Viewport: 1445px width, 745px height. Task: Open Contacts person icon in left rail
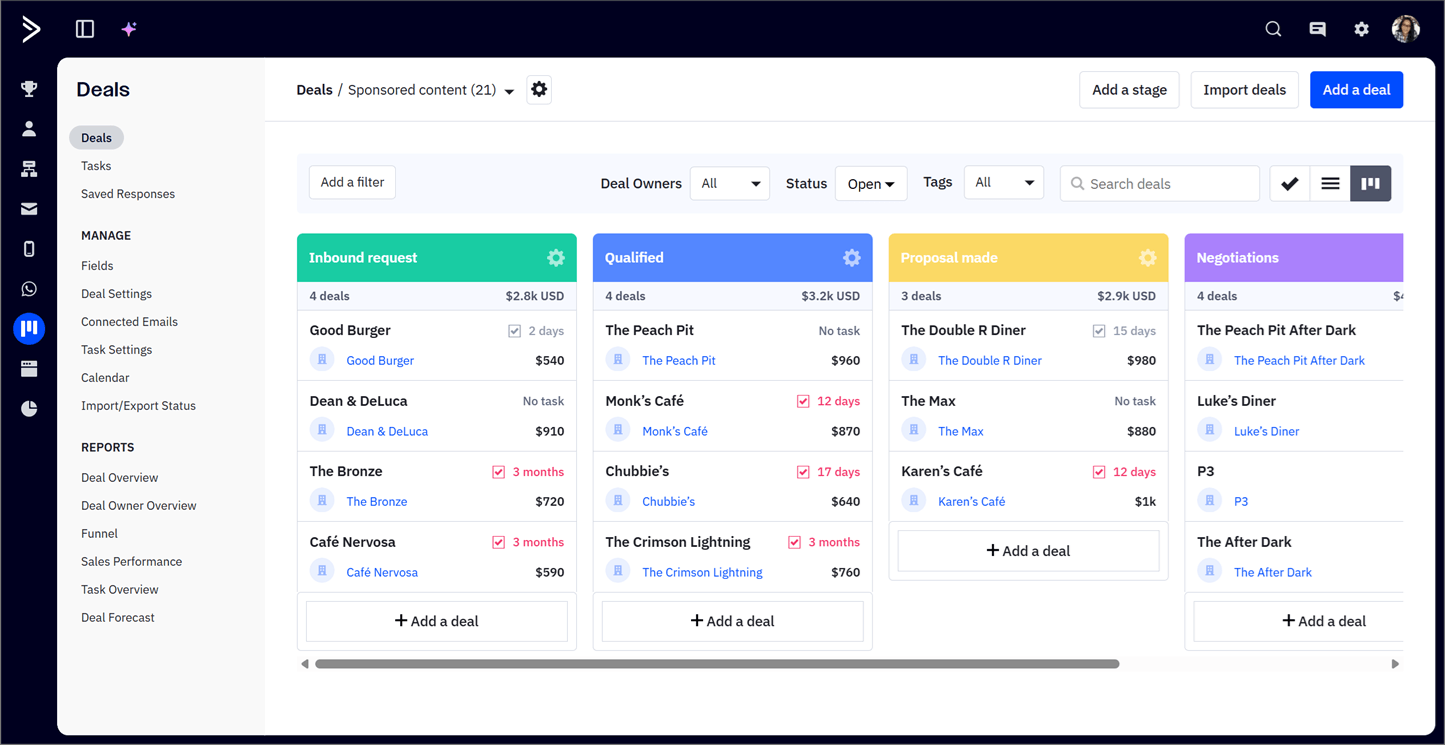(x=29, y=129)
